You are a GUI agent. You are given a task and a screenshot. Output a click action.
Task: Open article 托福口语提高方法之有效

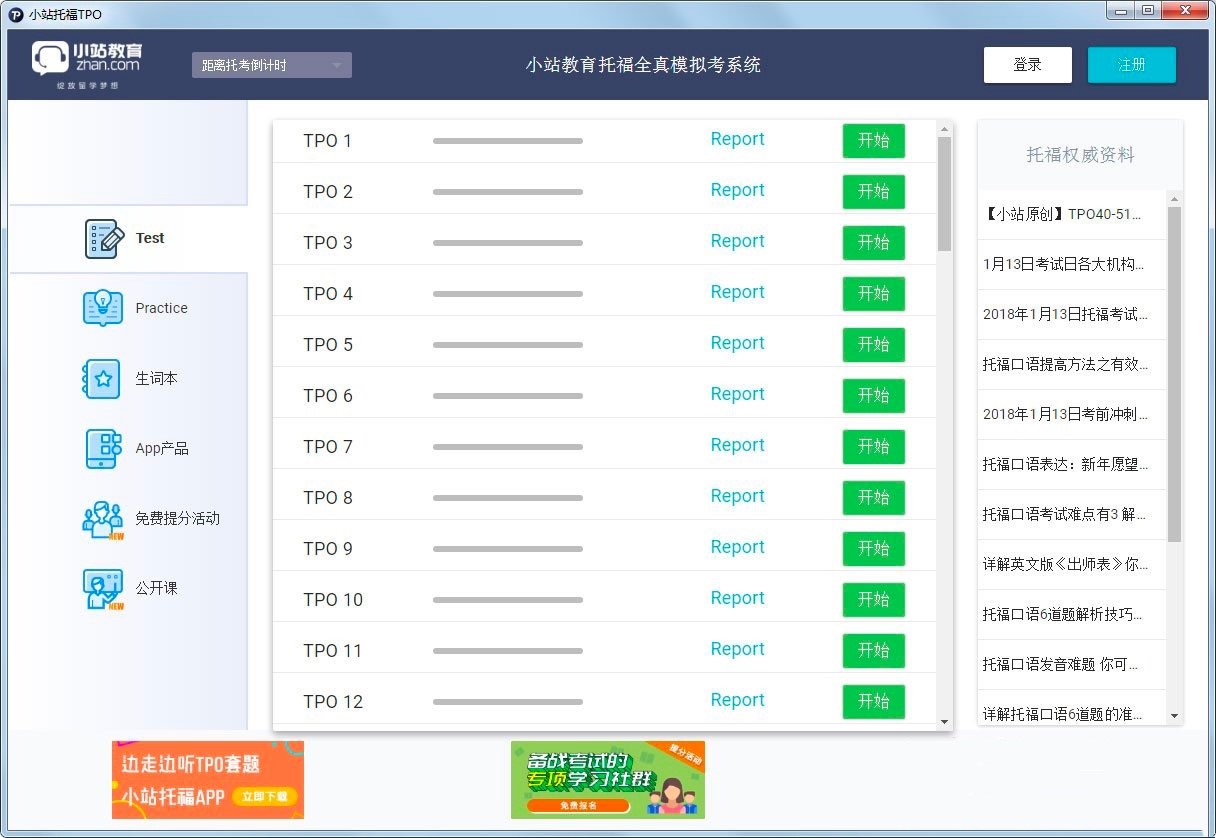click(x=1065, y=365)
